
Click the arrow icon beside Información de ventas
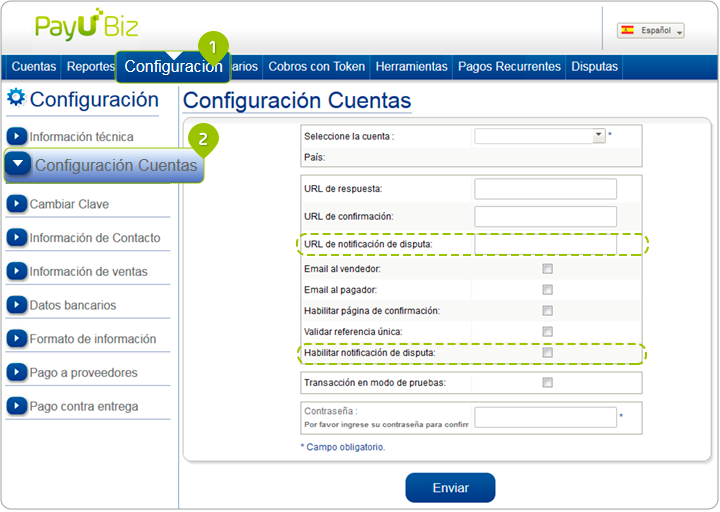coord(17,271)
